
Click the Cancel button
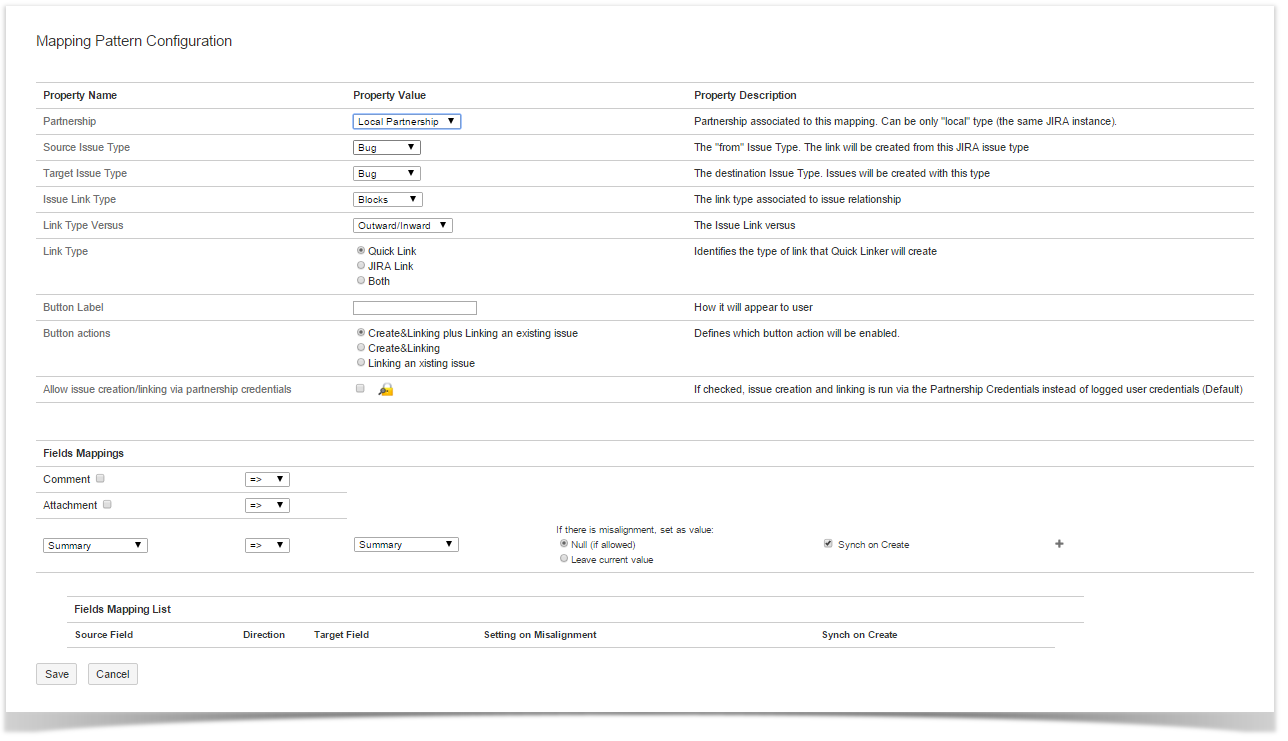pyautogui.click(x=112, y=674)
